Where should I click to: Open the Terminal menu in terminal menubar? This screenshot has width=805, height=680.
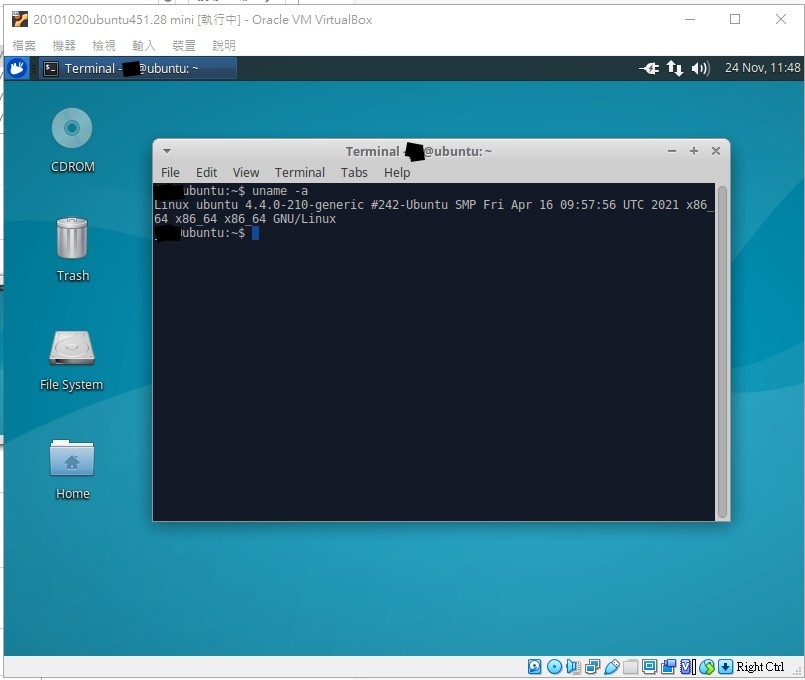(x=300, y=172)
